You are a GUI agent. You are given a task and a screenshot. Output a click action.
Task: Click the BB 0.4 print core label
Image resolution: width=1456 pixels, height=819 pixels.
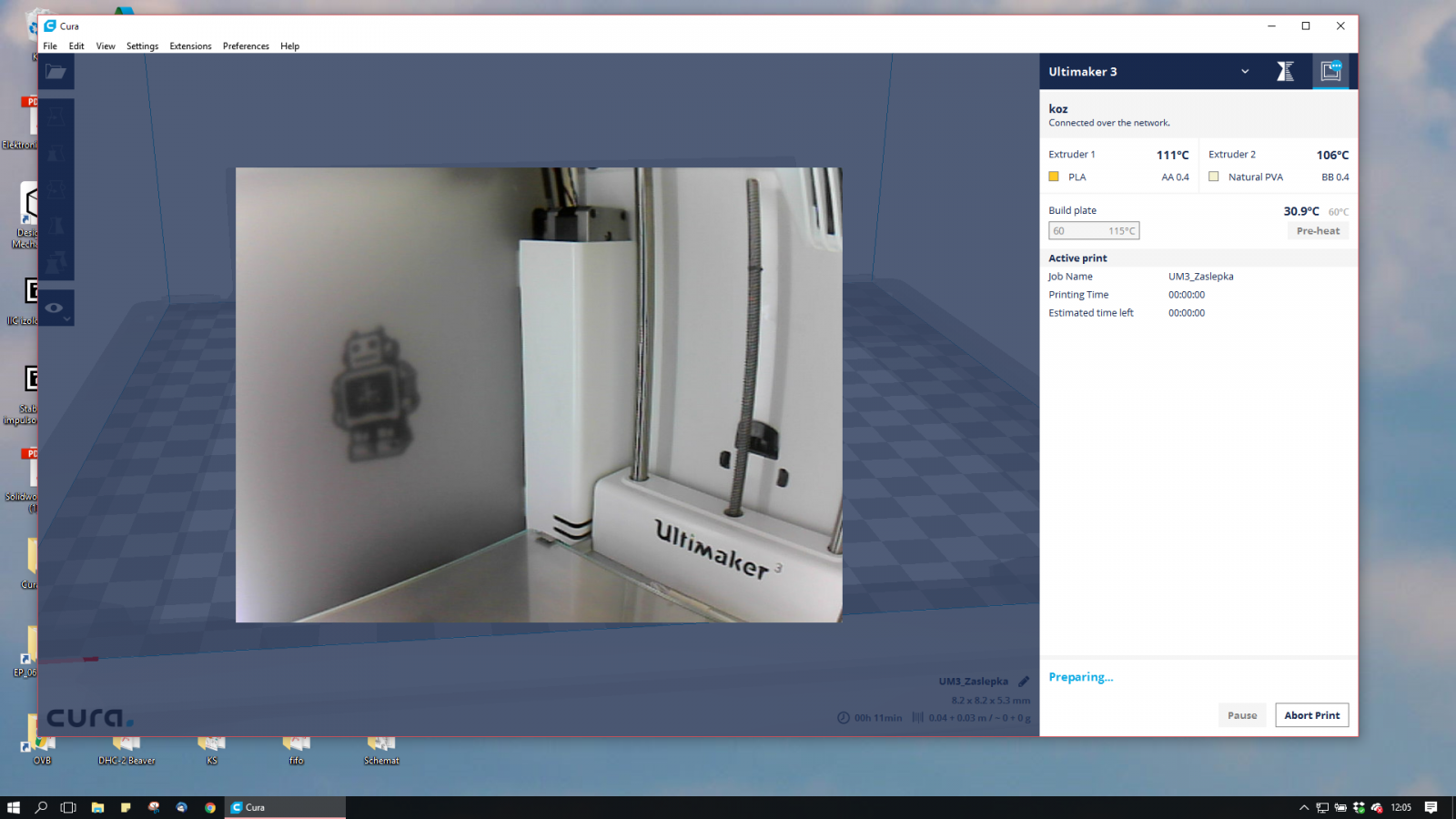[1335, 177]
